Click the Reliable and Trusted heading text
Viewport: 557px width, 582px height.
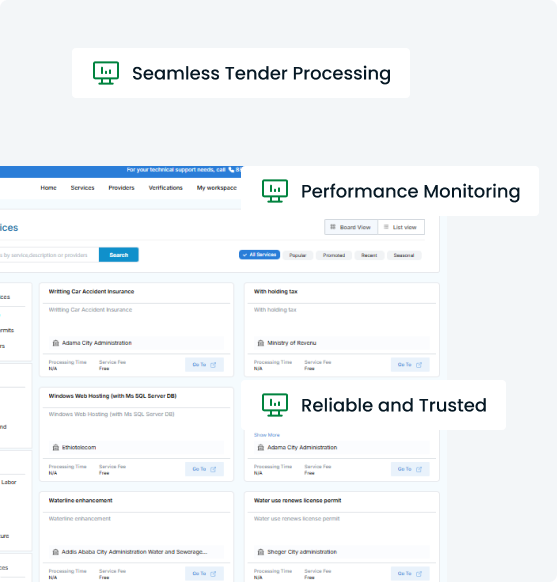coord(394,405)
